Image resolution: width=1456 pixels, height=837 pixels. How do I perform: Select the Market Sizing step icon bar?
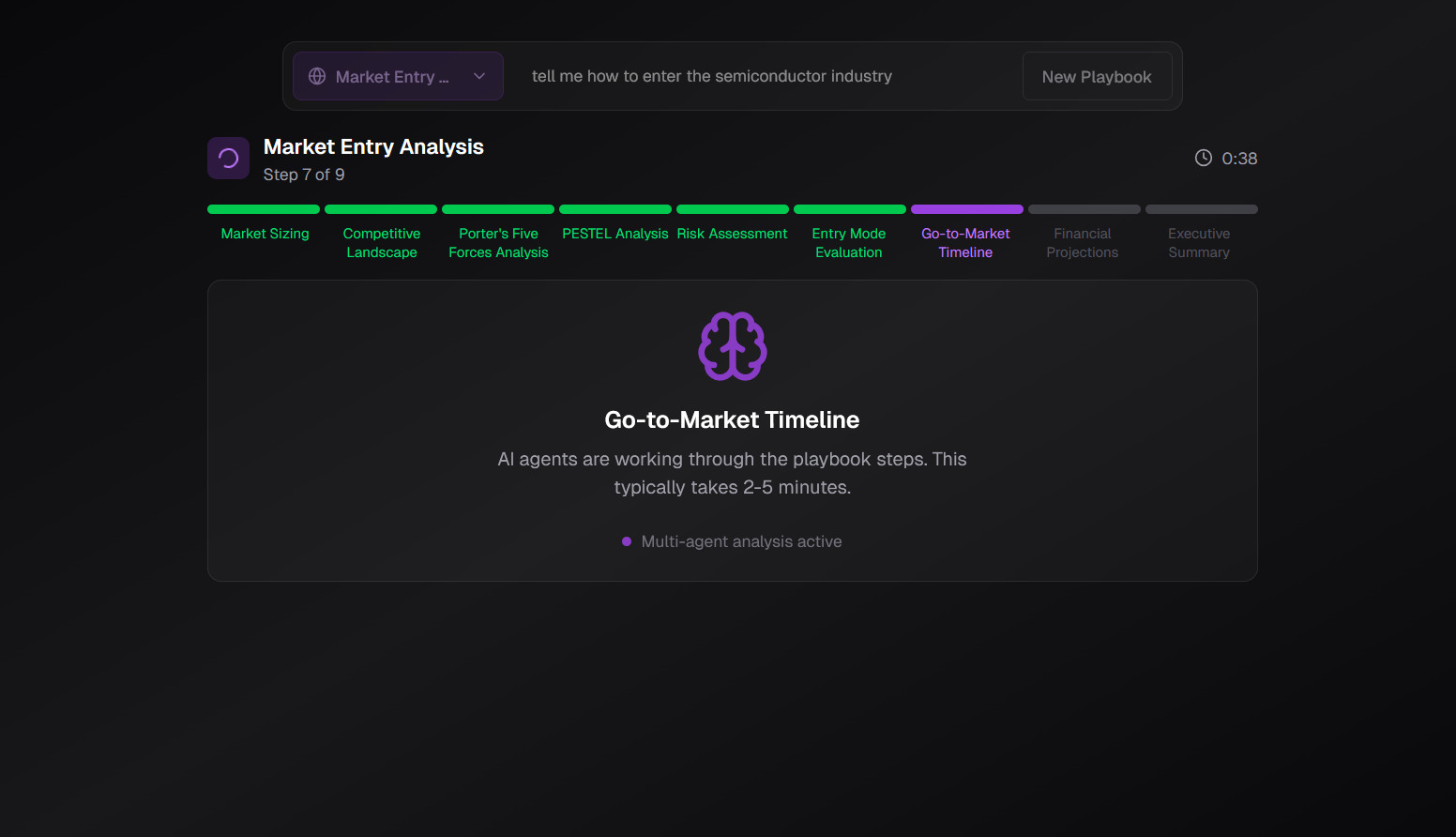[264, 208]
